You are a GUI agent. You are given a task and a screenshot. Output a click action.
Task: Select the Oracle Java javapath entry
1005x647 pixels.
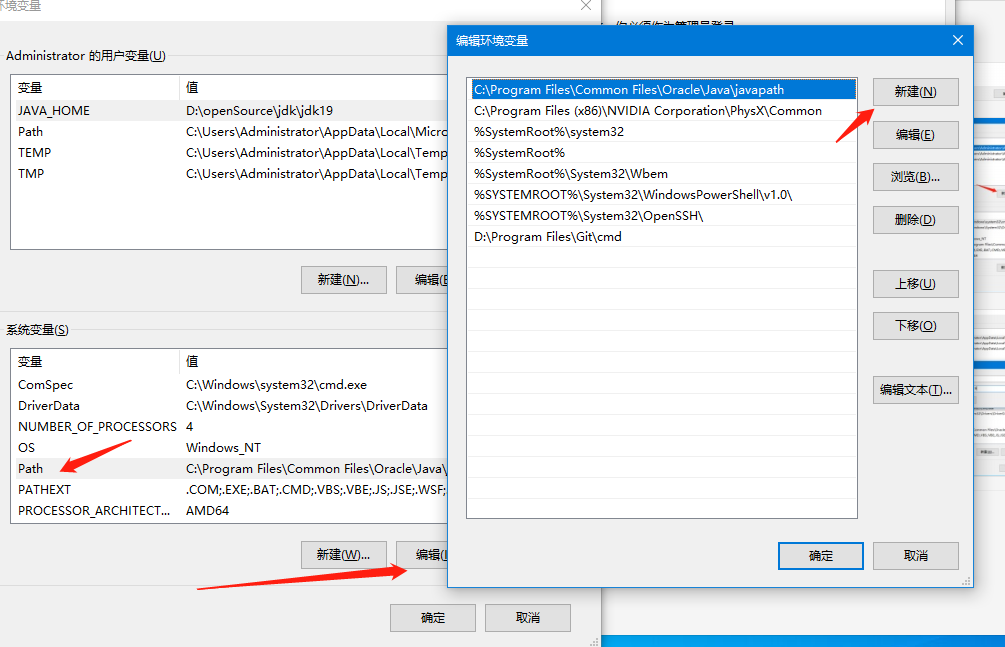click(628, 90)
